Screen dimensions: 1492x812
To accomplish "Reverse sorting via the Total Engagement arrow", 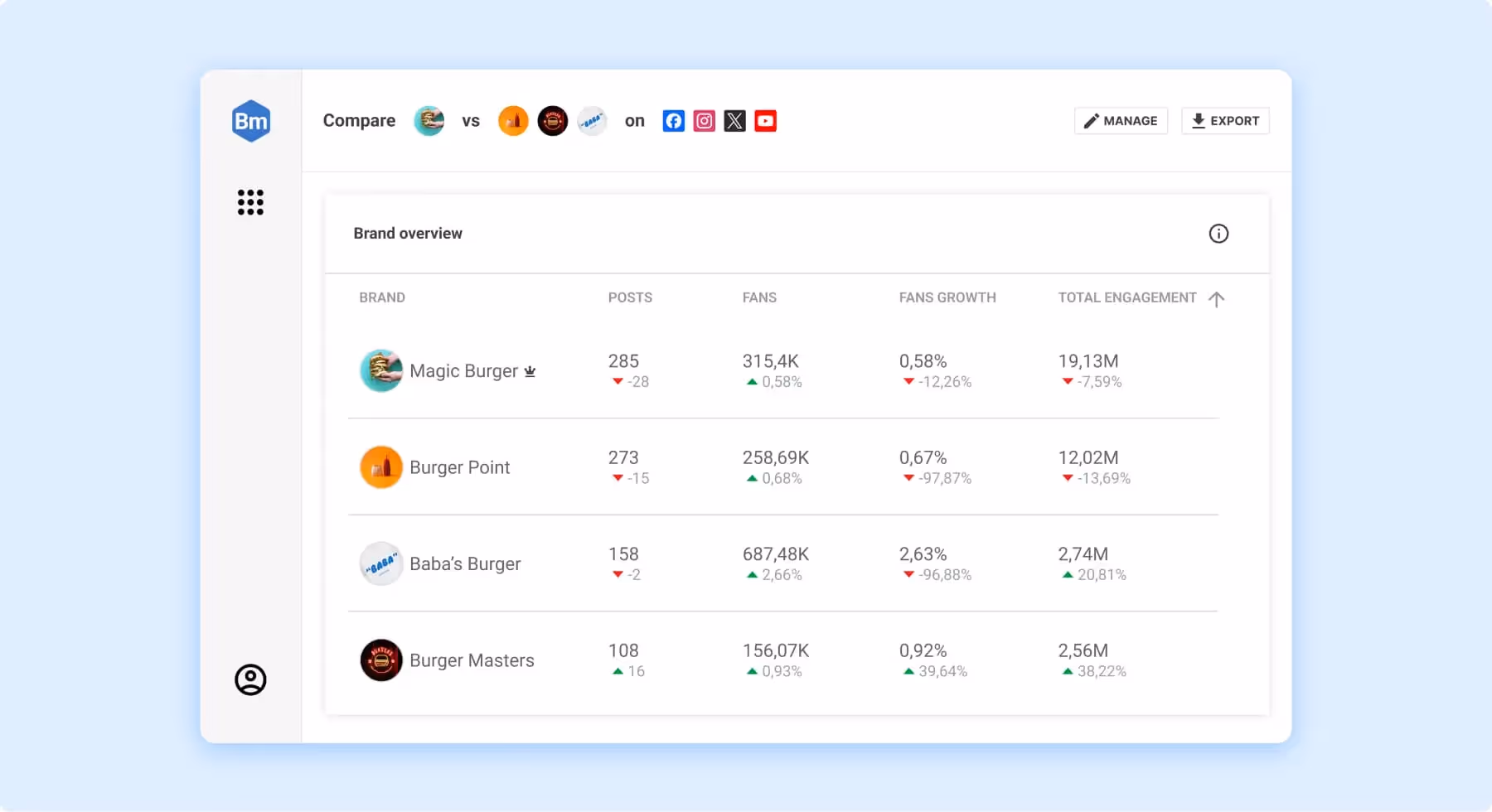I will pyautogui.click(x=1217, y=298).
